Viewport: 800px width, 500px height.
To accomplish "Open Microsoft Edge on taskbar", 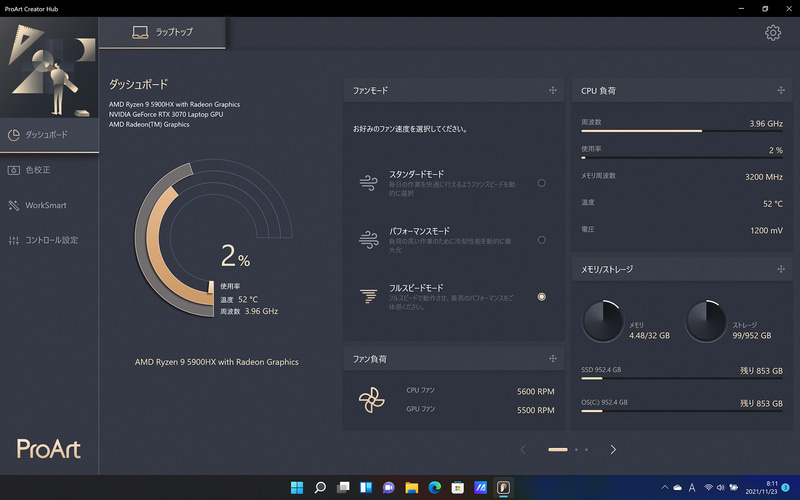I will [x=435, y=487].
